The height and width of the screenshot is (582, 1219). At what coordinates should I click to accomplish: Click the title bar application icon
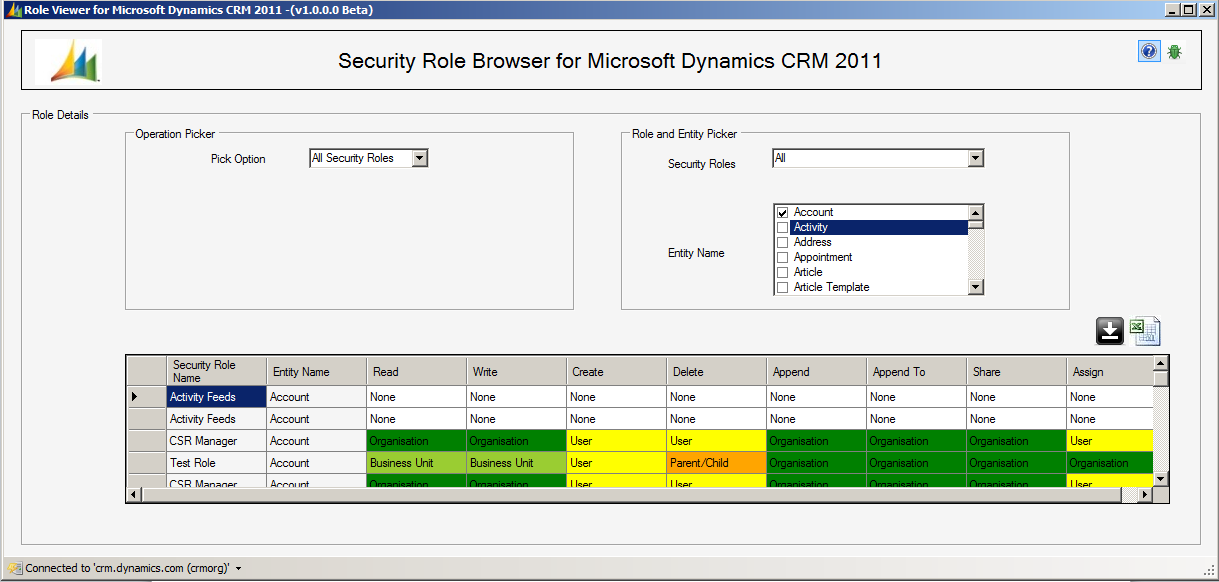pos(12,10)
